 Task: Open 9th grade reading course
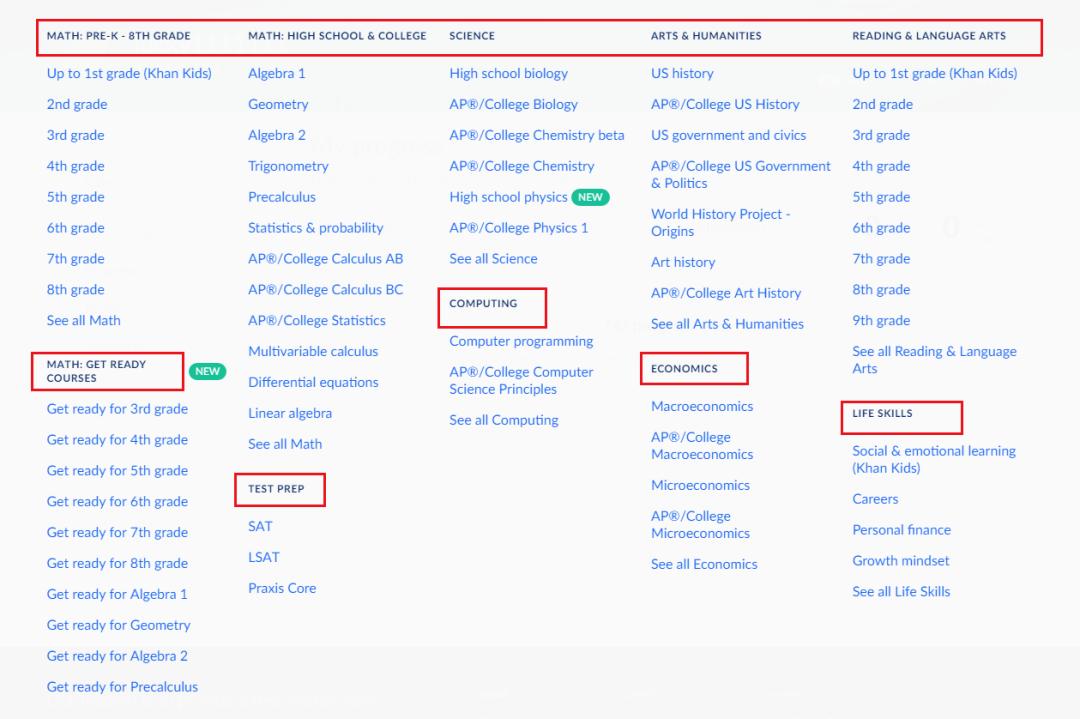tap(881, 321)
